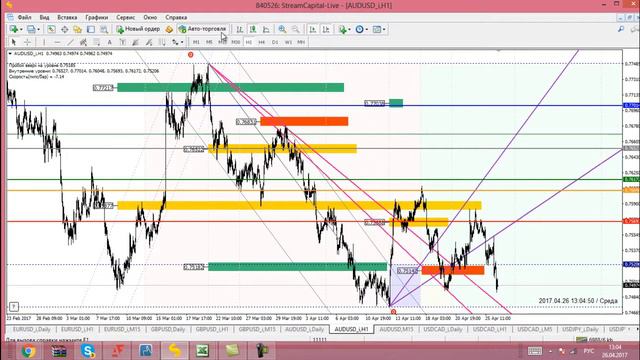This screenshot has height=360, width=640.
Task: Open the Вид menu
Action: pos(44,18)
